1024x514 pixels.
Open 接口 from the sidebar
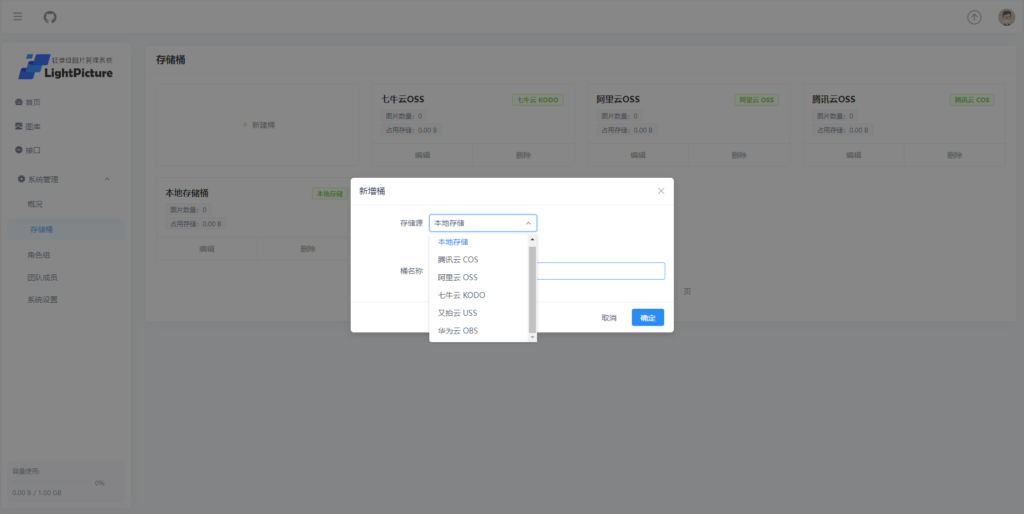pyautogui.click(x=33, y=150)
